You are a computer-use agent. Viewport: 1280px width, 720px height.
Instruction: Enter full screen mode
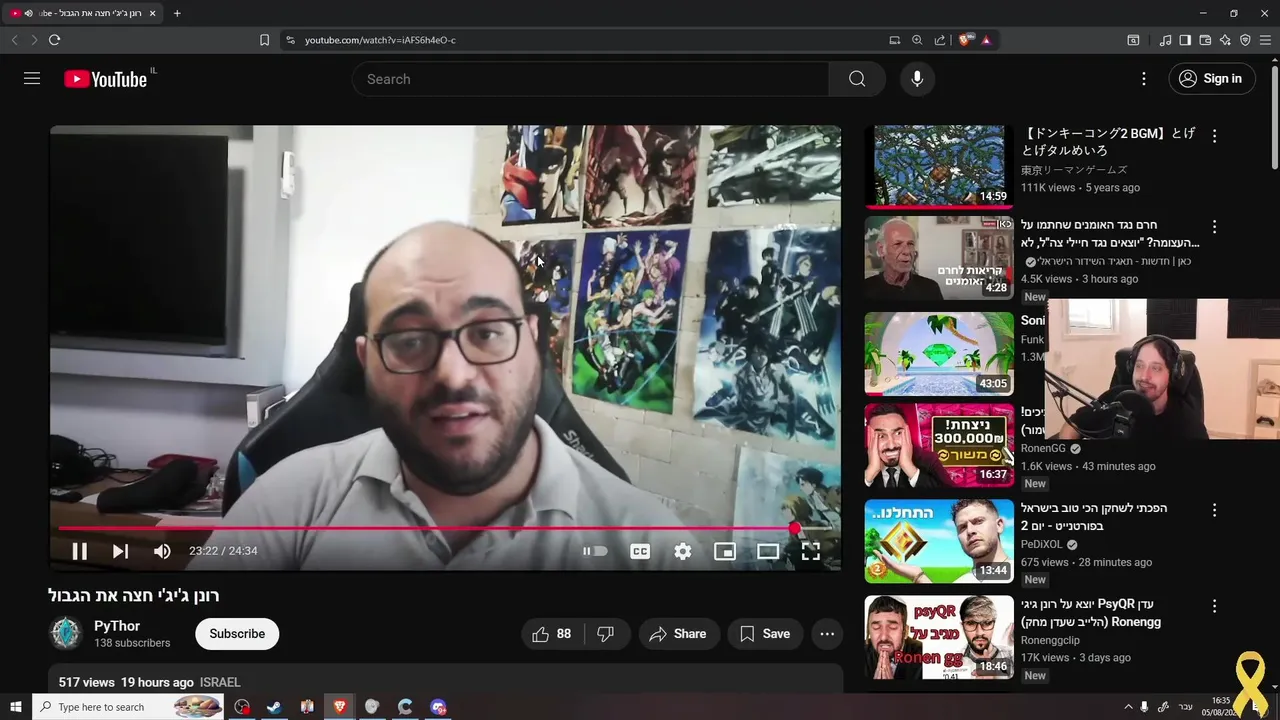coord(811,551)
